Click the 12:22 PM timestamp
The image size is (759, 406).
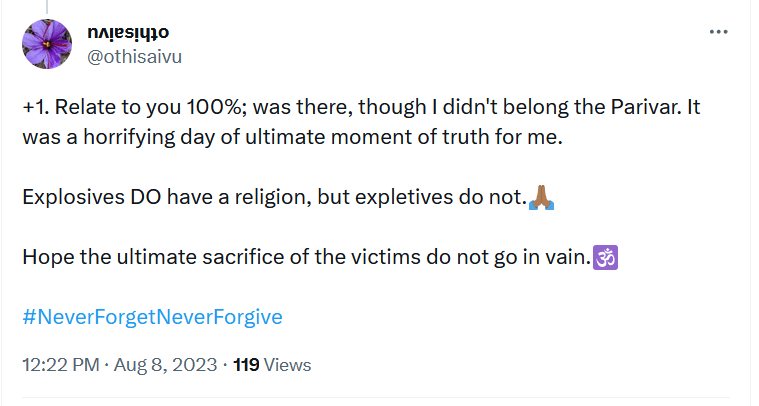[x=60, y=364]
